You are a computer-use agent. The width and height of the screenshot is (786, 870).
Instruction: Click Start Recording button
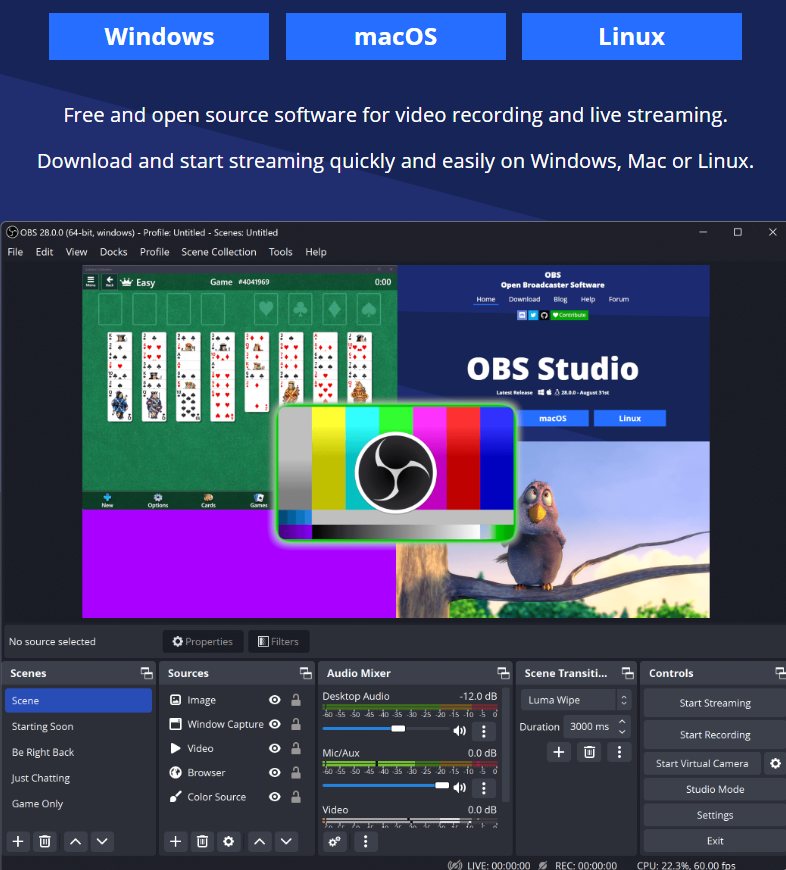(x=715, y=735)
